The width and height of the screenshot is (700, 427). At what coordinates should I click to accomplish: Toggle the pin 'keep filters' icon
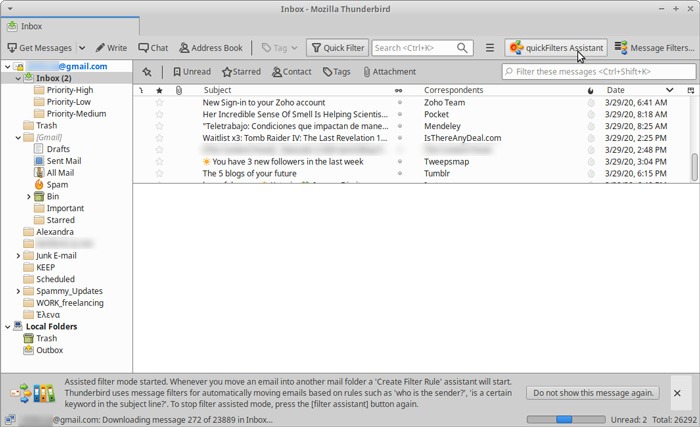(147, 72)
